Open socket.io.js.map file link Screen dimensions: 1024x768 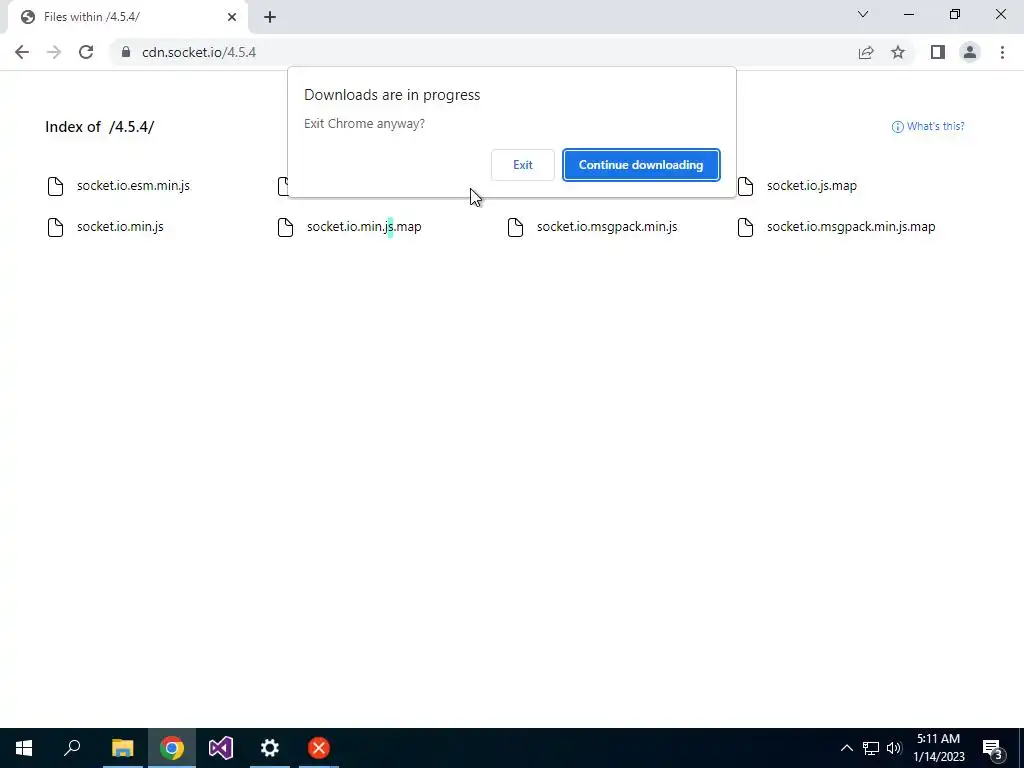812,185
